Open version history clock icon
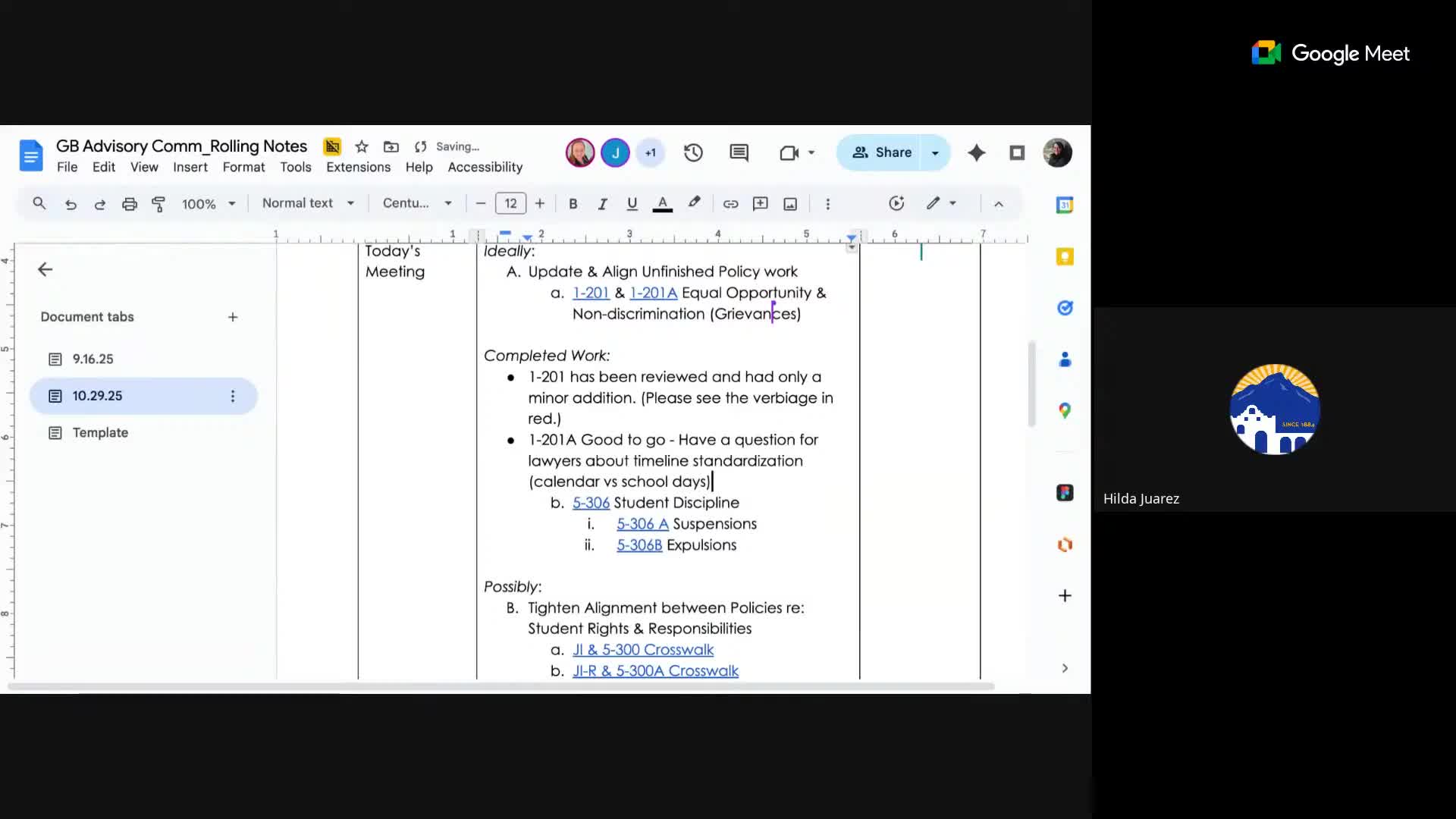 693,153
